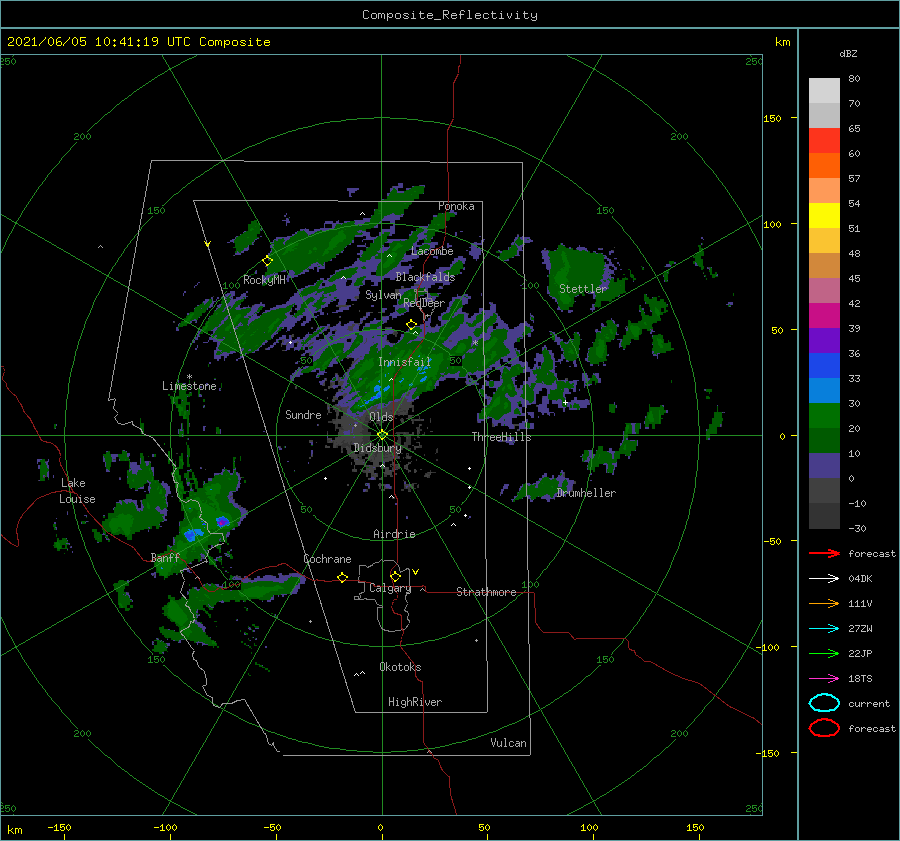This screenshot has width=900, height=841.
Task: Click the Ponoka city label
Action: (x=456, y=206)
